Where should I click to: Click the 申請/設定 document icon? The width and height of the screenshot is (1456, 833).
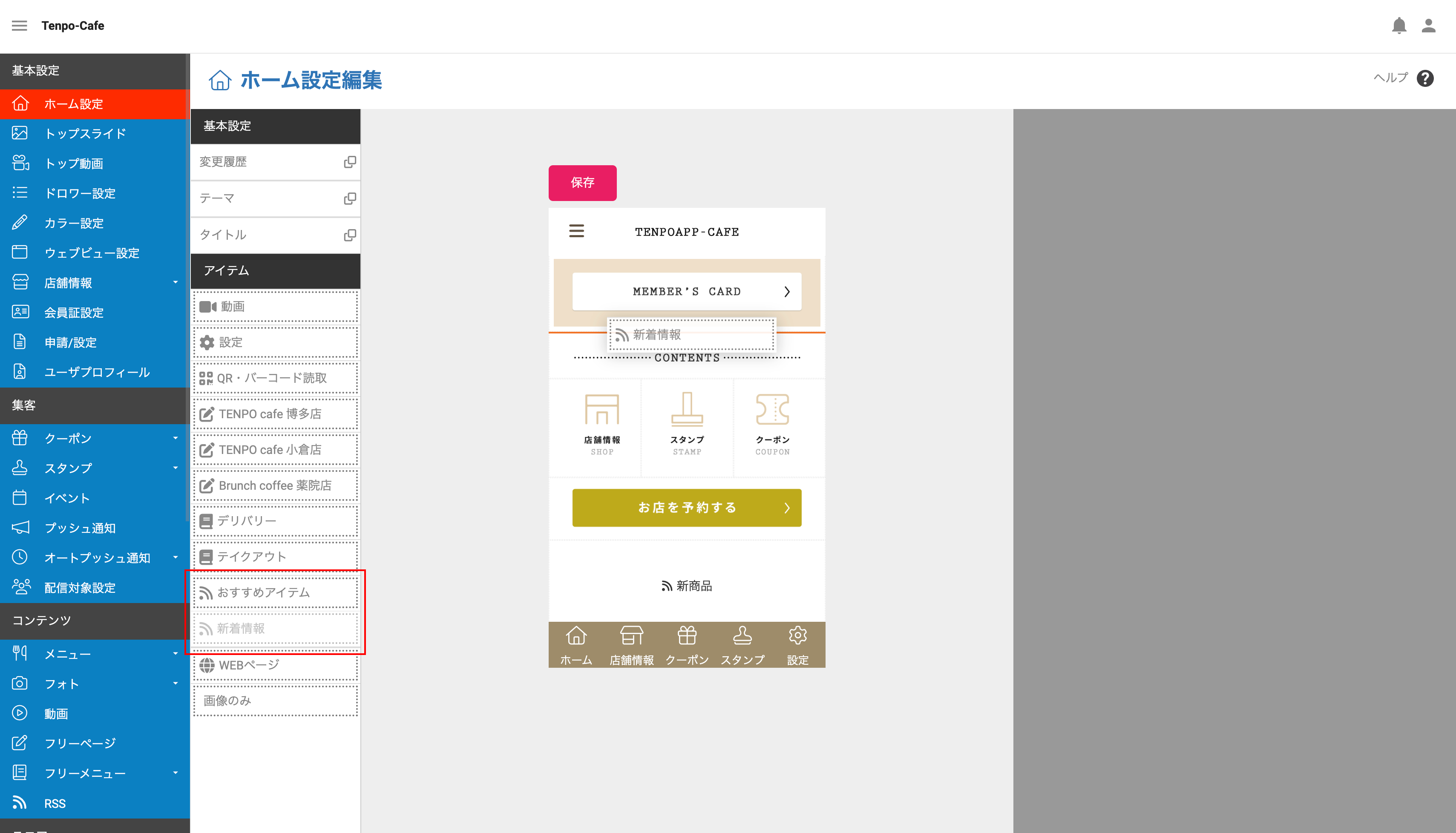pyautogui.click(x=20, y=342)
